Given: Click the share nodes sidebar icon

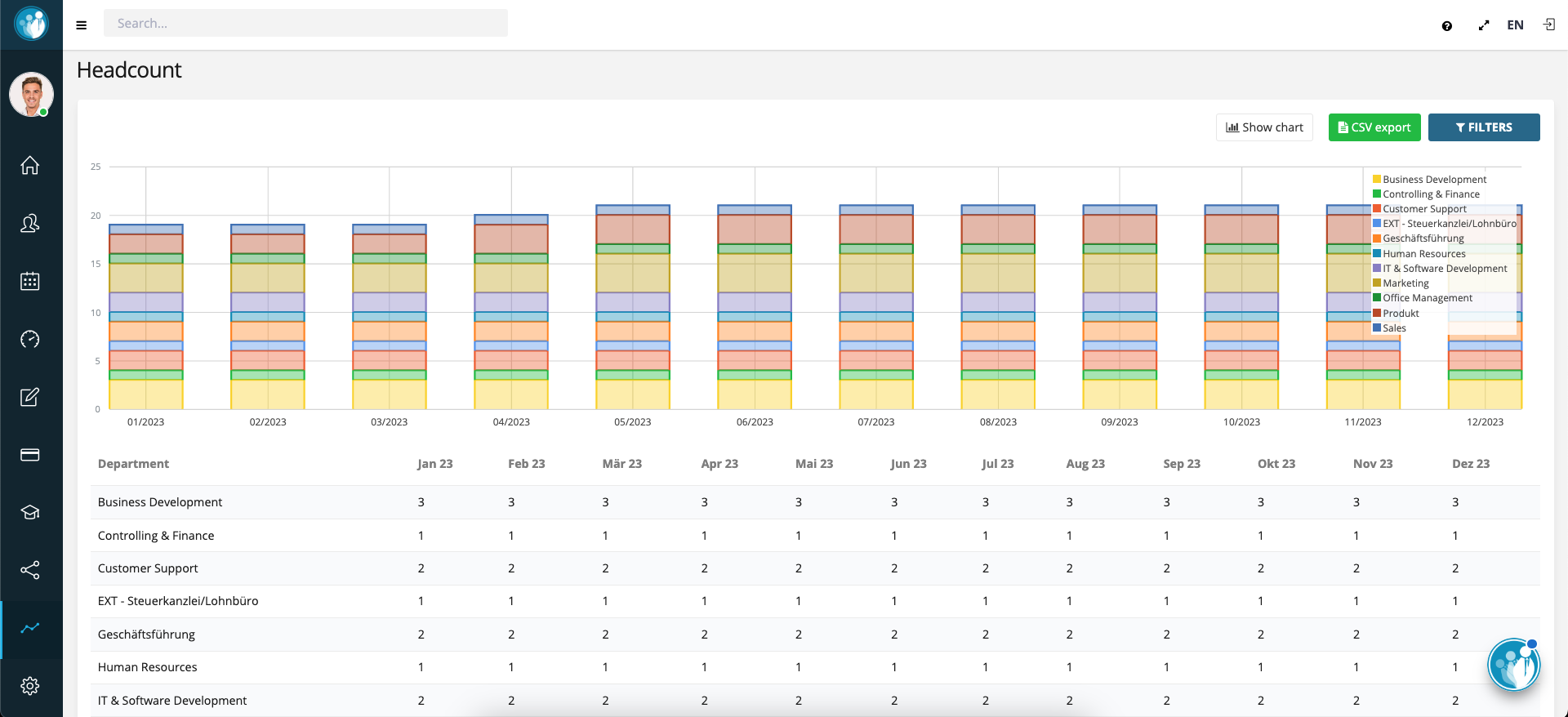Looking at the screenshot, I should [x=30, y=570].
